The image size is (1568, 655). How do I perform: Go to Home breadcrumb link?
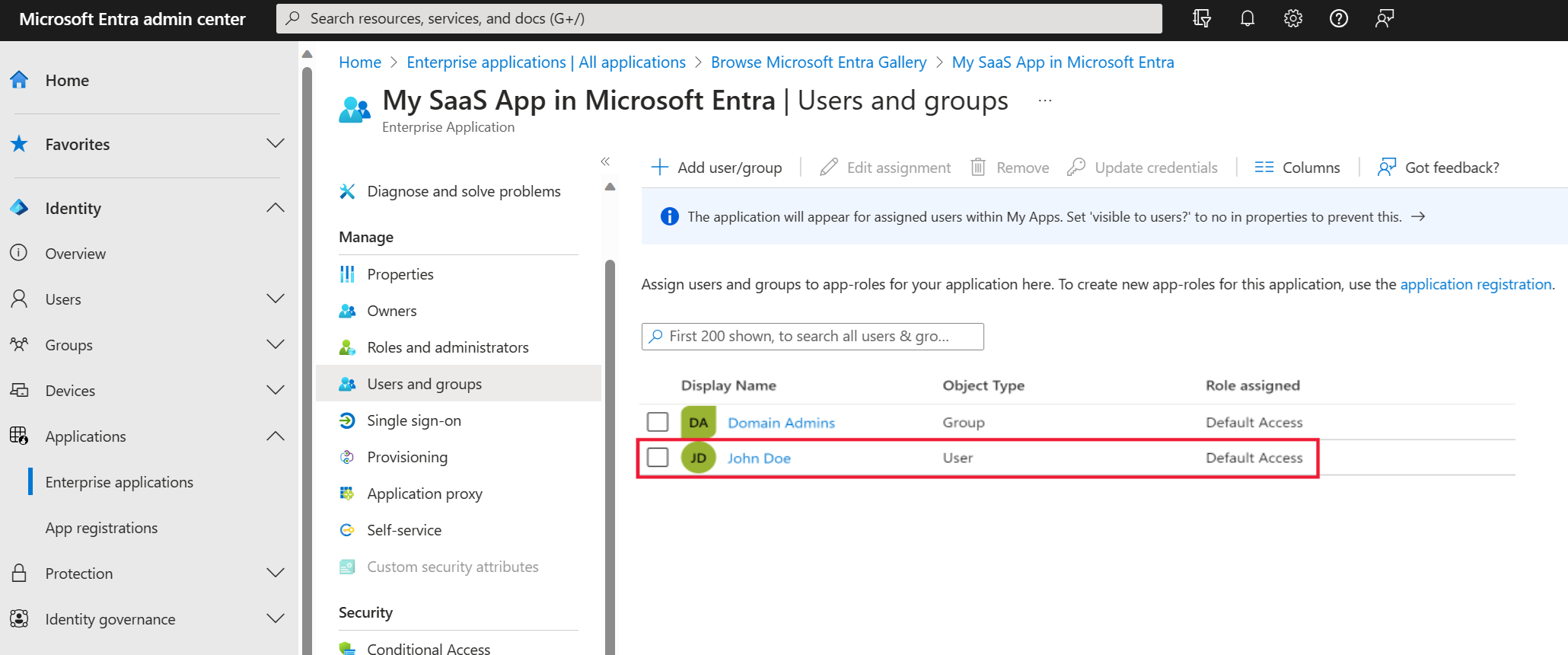pos(360,62)
